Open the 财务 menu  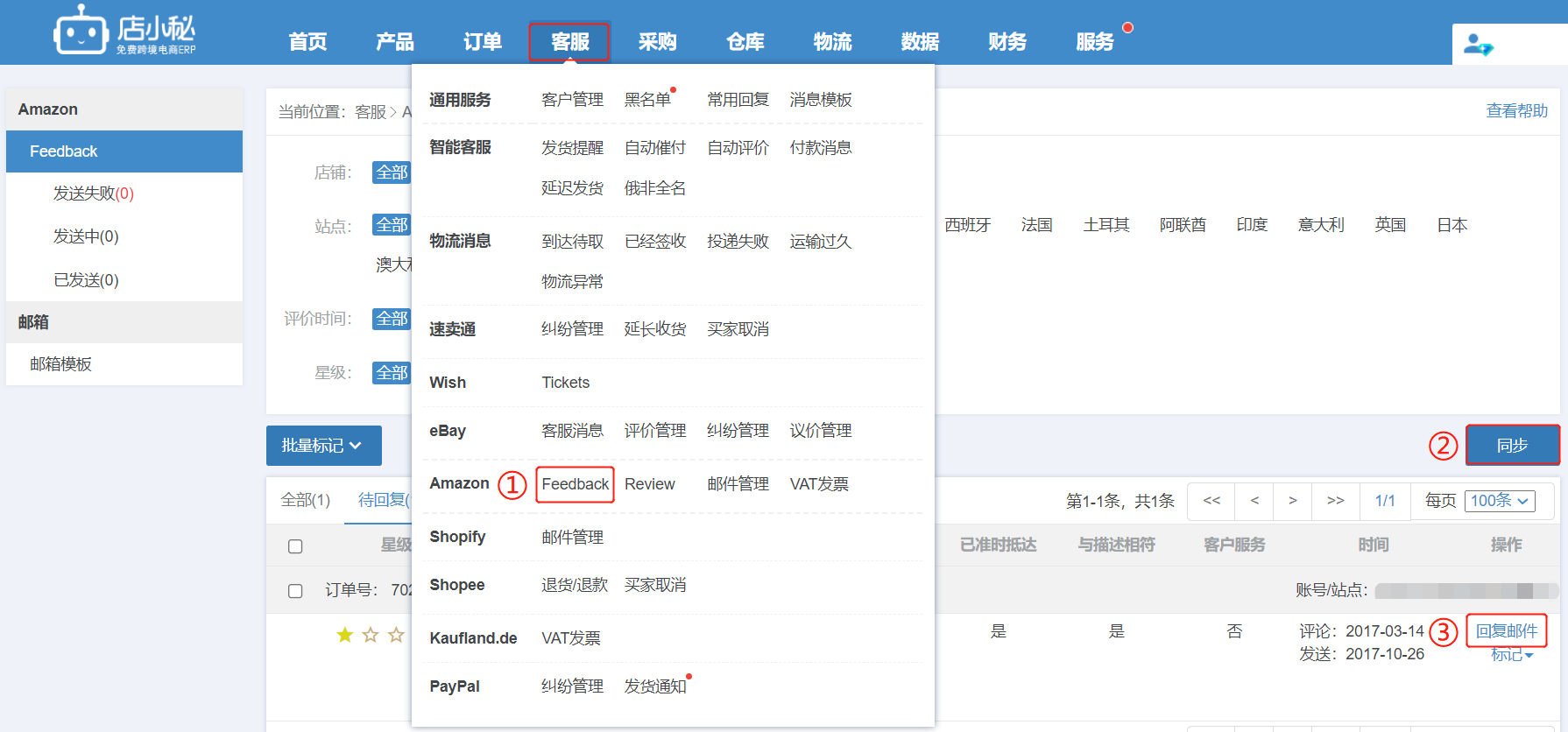click(1008, 42)
